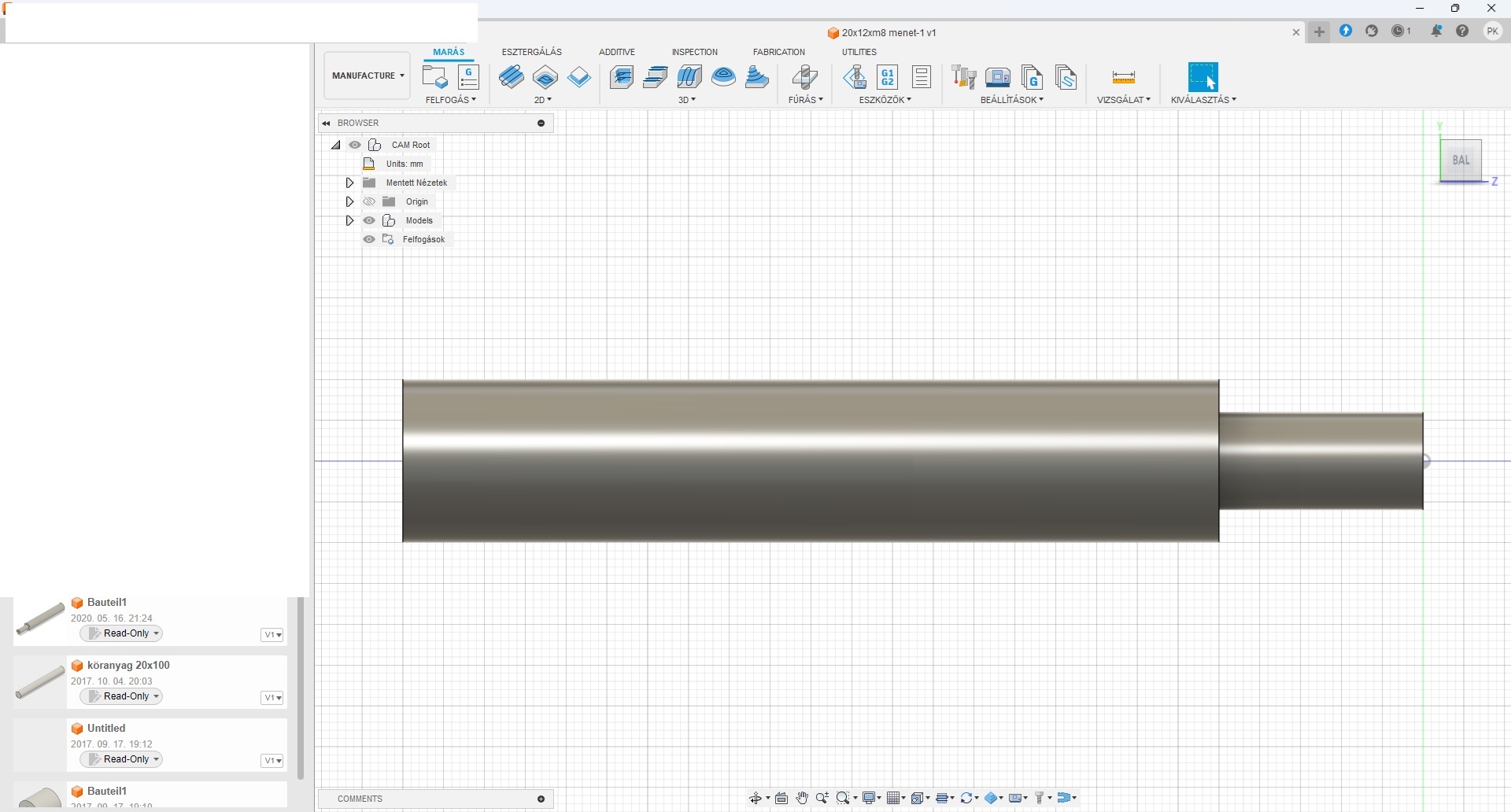The height and width of the screenshot is (812, 1511).
Task: Activate the Pan hand tool
Action: point(802,798)
